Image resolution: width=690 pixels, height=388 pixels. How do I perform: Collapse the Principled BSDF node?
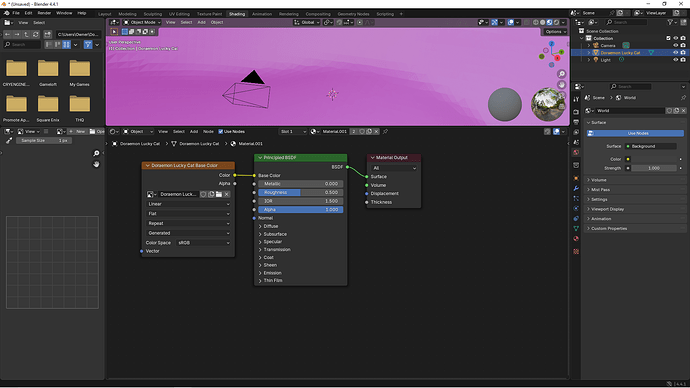(x=260, y=157)
